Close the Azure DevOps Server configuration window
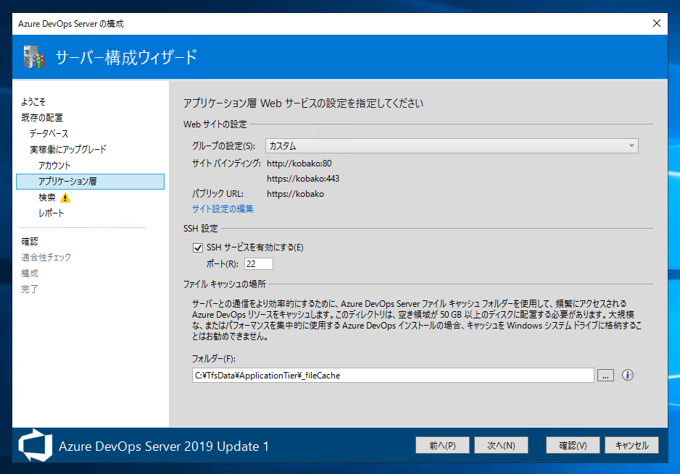The width and height of the screenshot is (680, 474). pyautogui.click(x=657, y=23)
